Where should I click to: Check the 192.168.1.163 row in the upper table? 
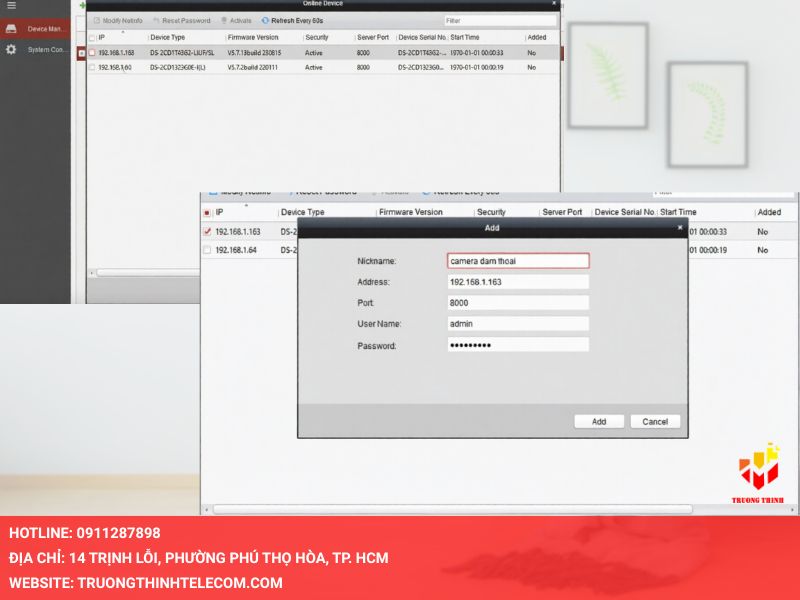point(92,53)
